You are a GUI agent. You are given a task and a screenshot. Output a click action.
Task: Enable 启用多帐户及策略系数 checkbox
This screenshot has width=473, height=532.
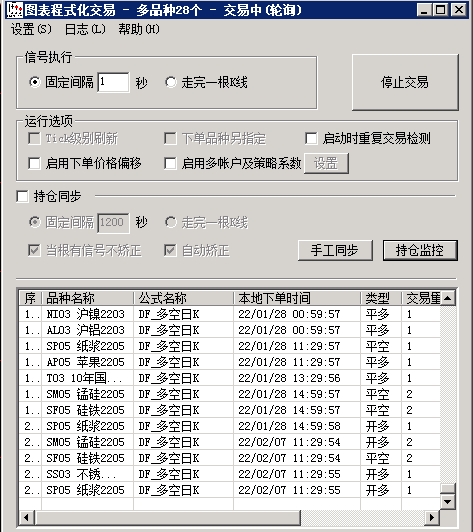(x=170, y=163)
